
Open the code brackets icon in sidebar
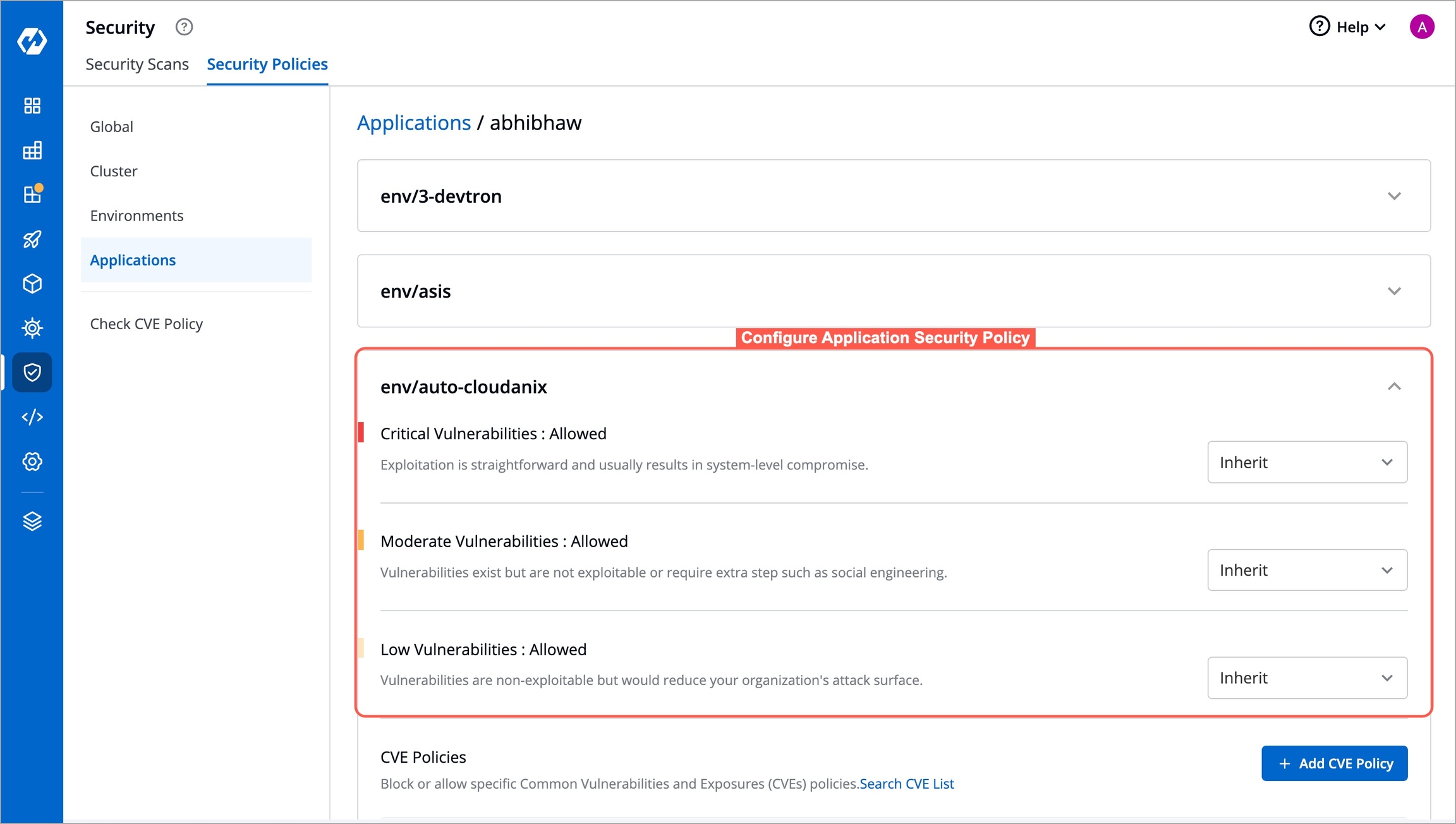[x=32, y=417]
